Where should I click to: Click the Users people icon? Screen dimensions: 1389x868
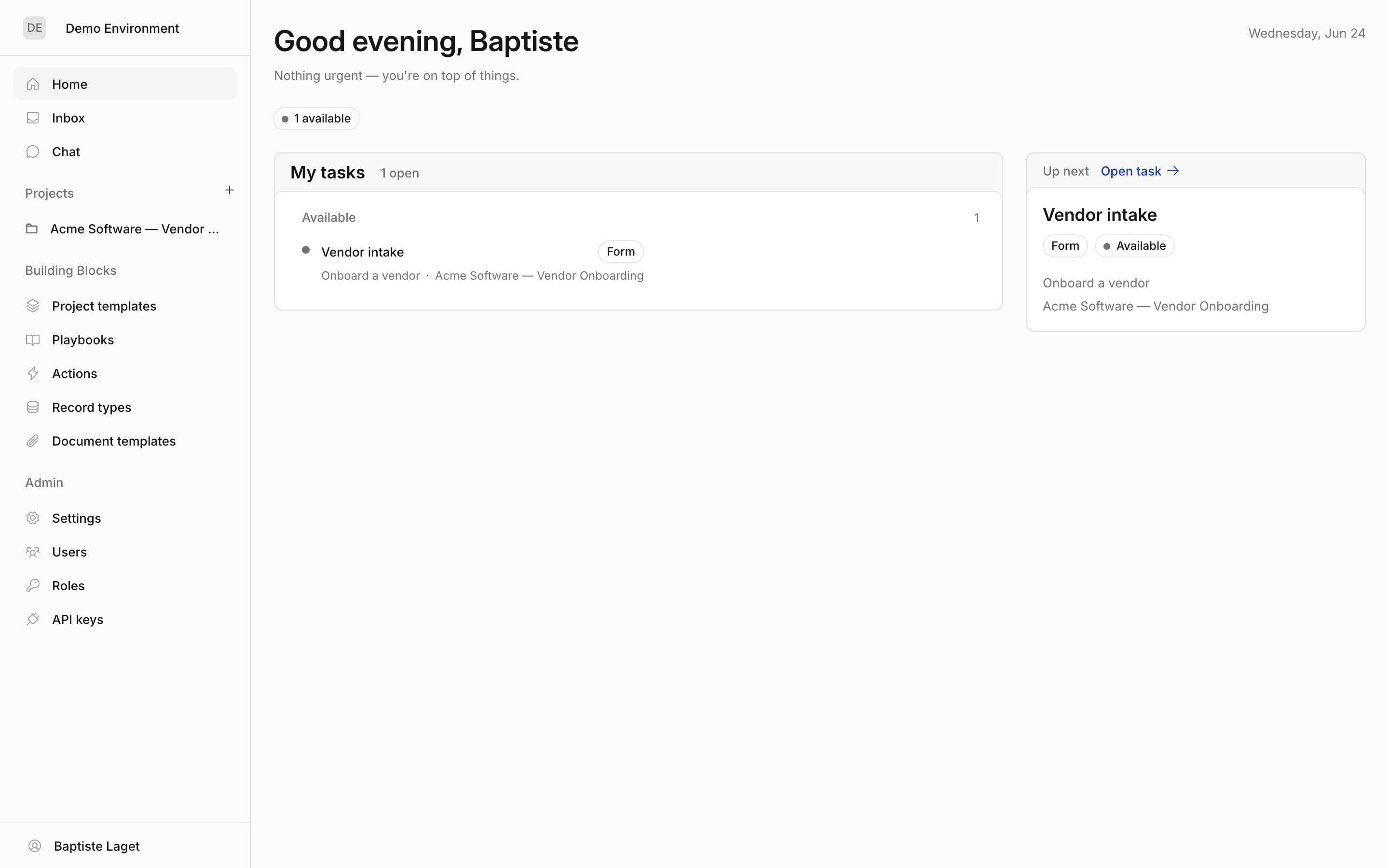coord(33,552)
